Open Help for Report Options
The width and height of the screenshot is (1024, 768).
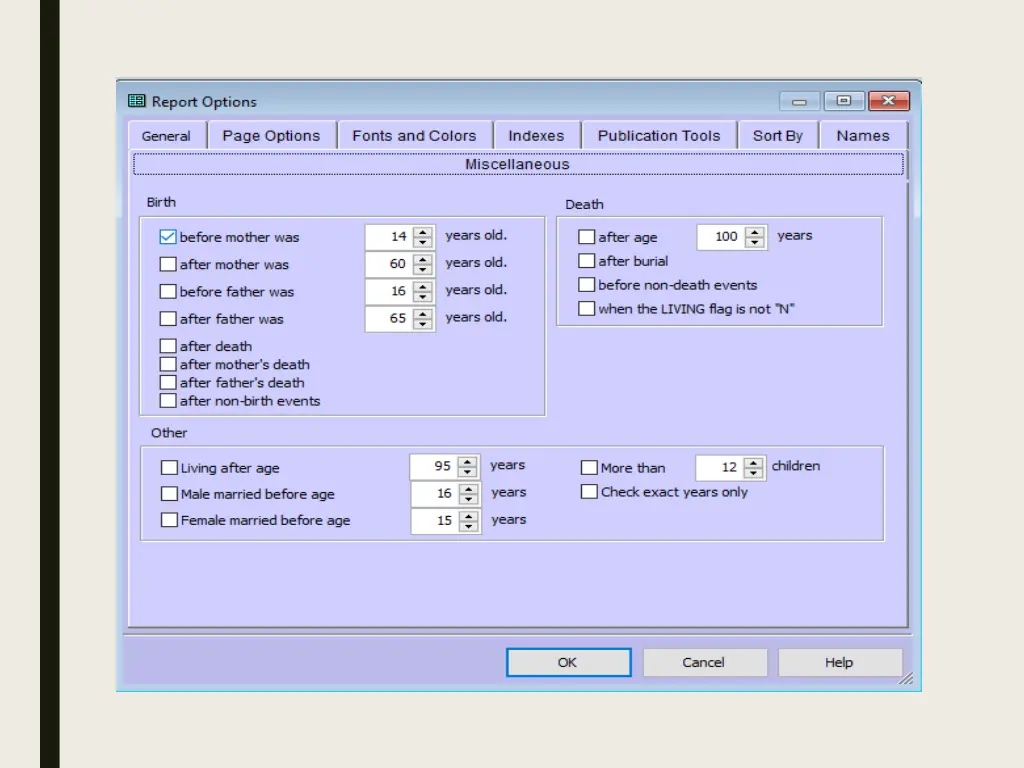[x=839, y=662]
